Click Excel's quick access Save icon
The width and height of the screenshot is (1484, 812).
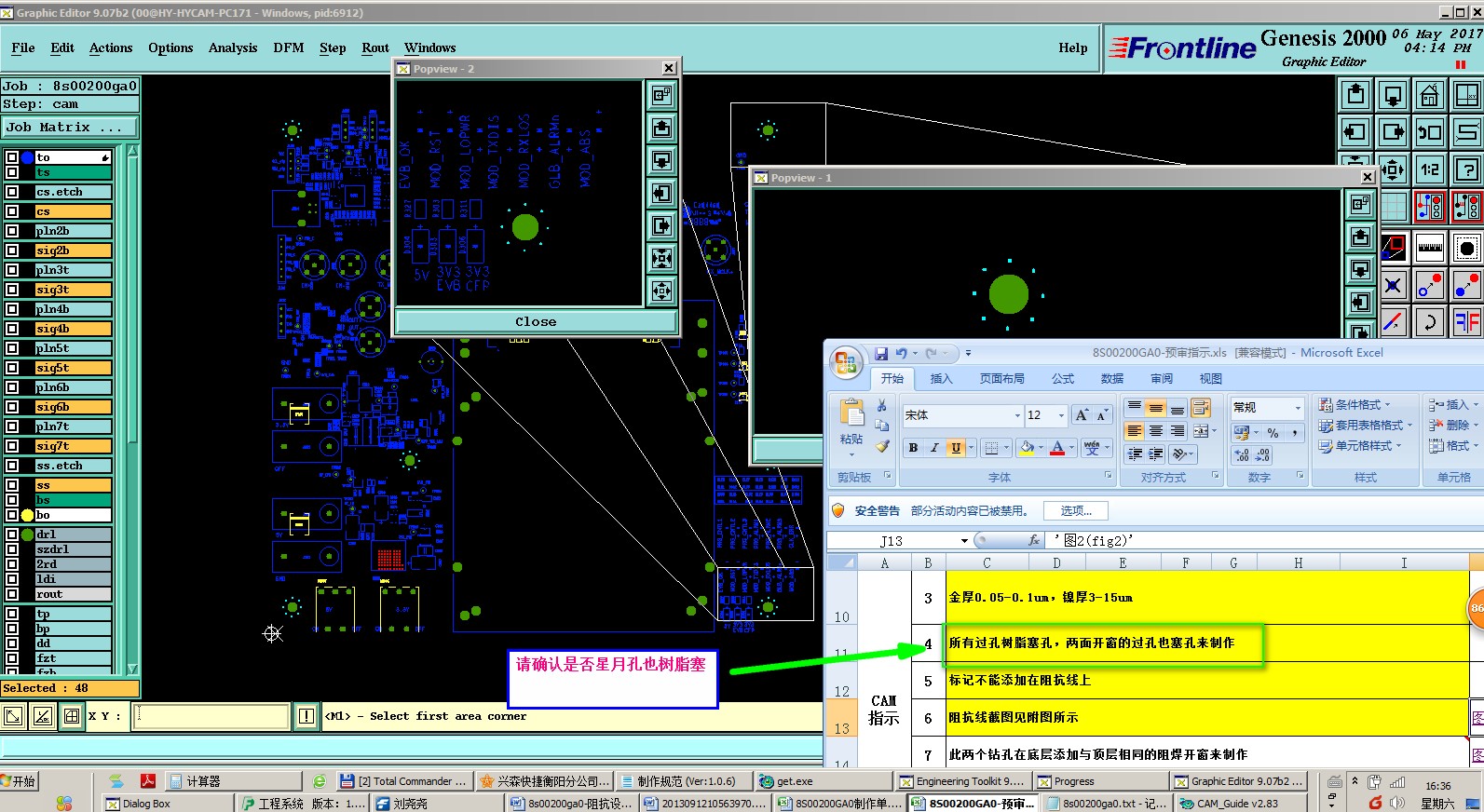click(x=881, y=353)
